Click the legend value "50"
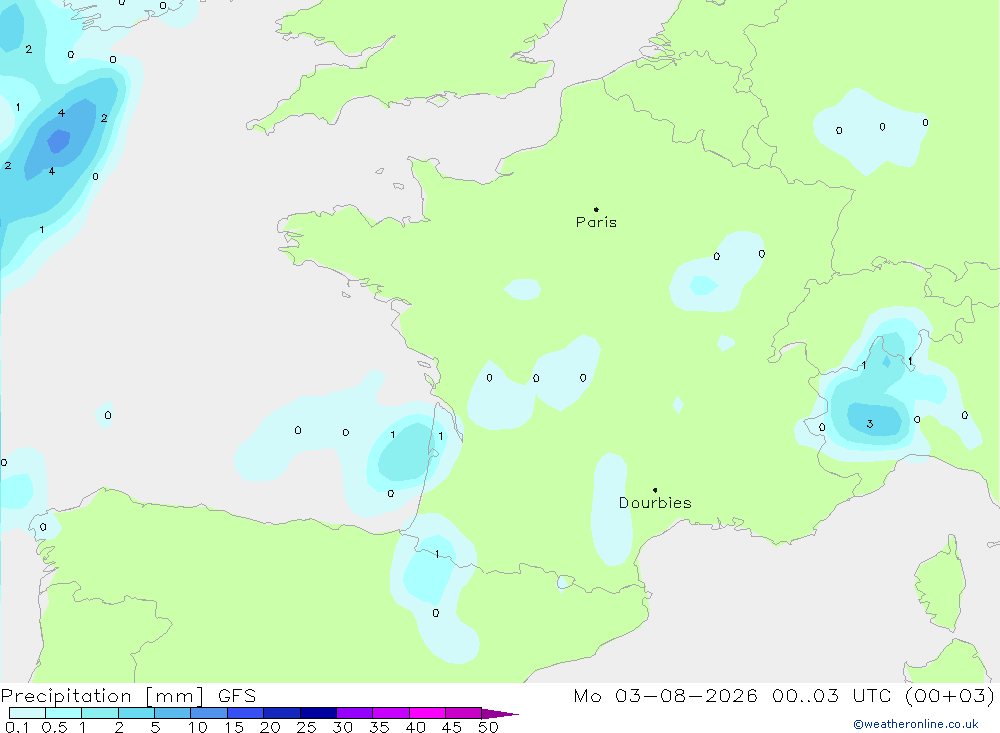Screen dimensions: 1000x733 (488, 727)
